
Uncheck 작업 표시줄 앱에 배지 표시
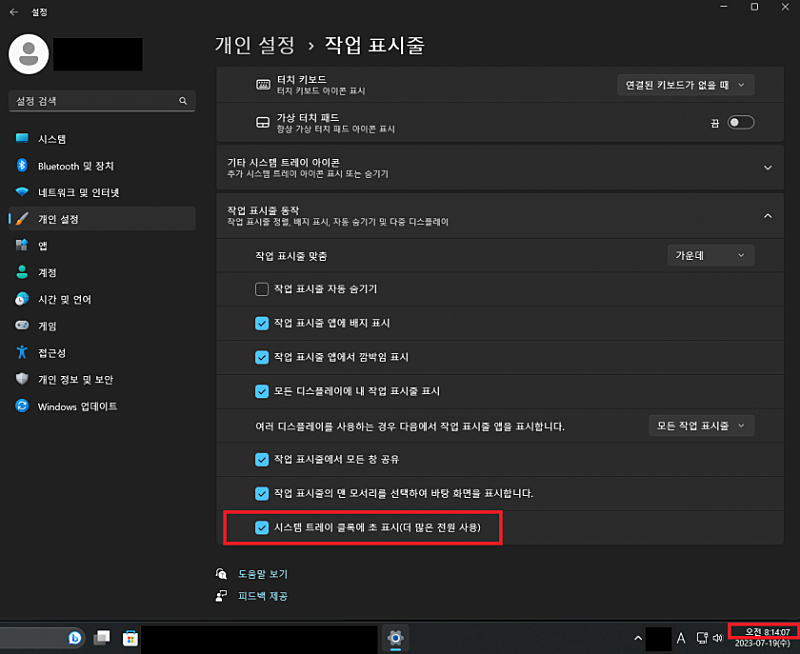point(262,323)
